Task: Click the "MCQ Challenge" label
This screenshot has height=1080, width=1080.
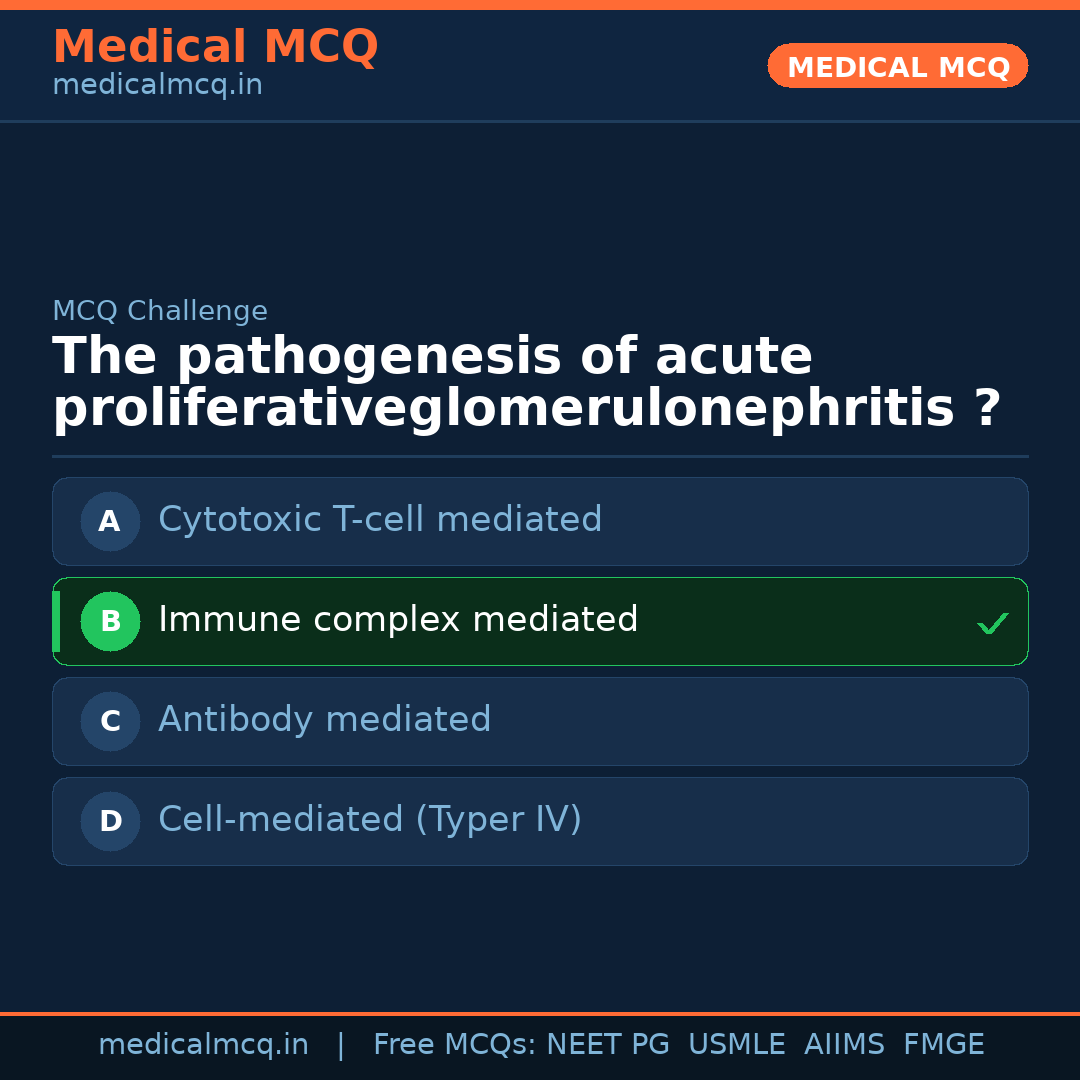Action: point(160,311)
